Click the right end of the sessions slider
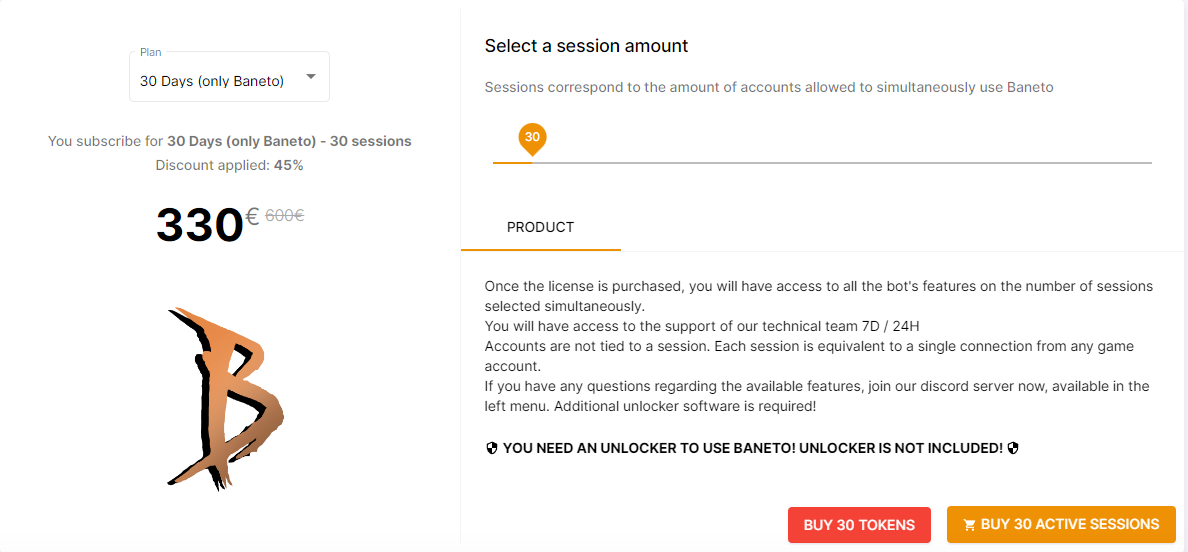Screen dimensions: 1188x552 pos(1149,162)
